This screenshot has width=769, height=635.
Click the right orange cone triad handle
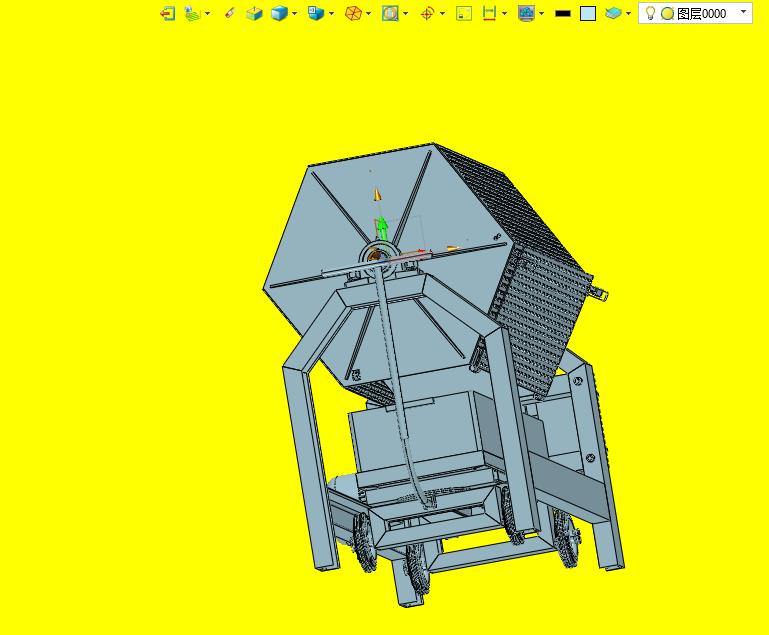pos(452,249)
